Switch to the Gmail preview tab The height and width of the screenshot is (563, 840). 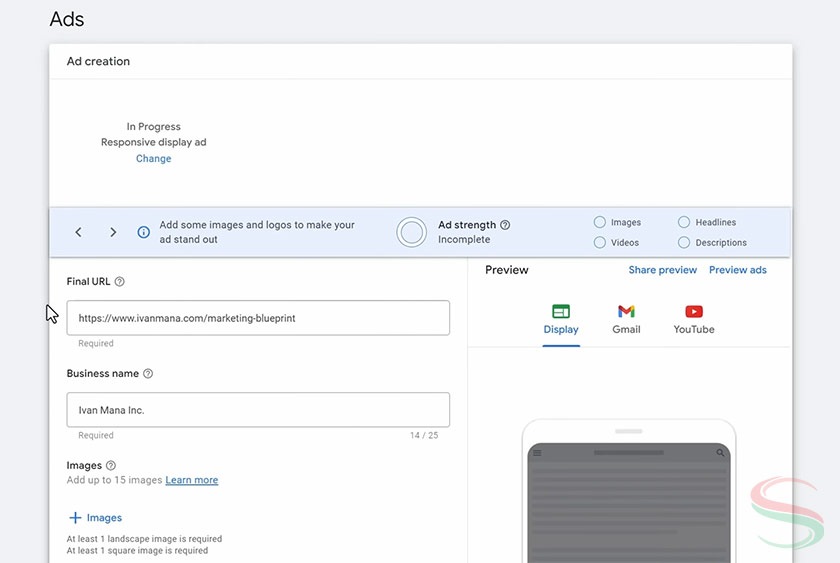click(626, 319)
